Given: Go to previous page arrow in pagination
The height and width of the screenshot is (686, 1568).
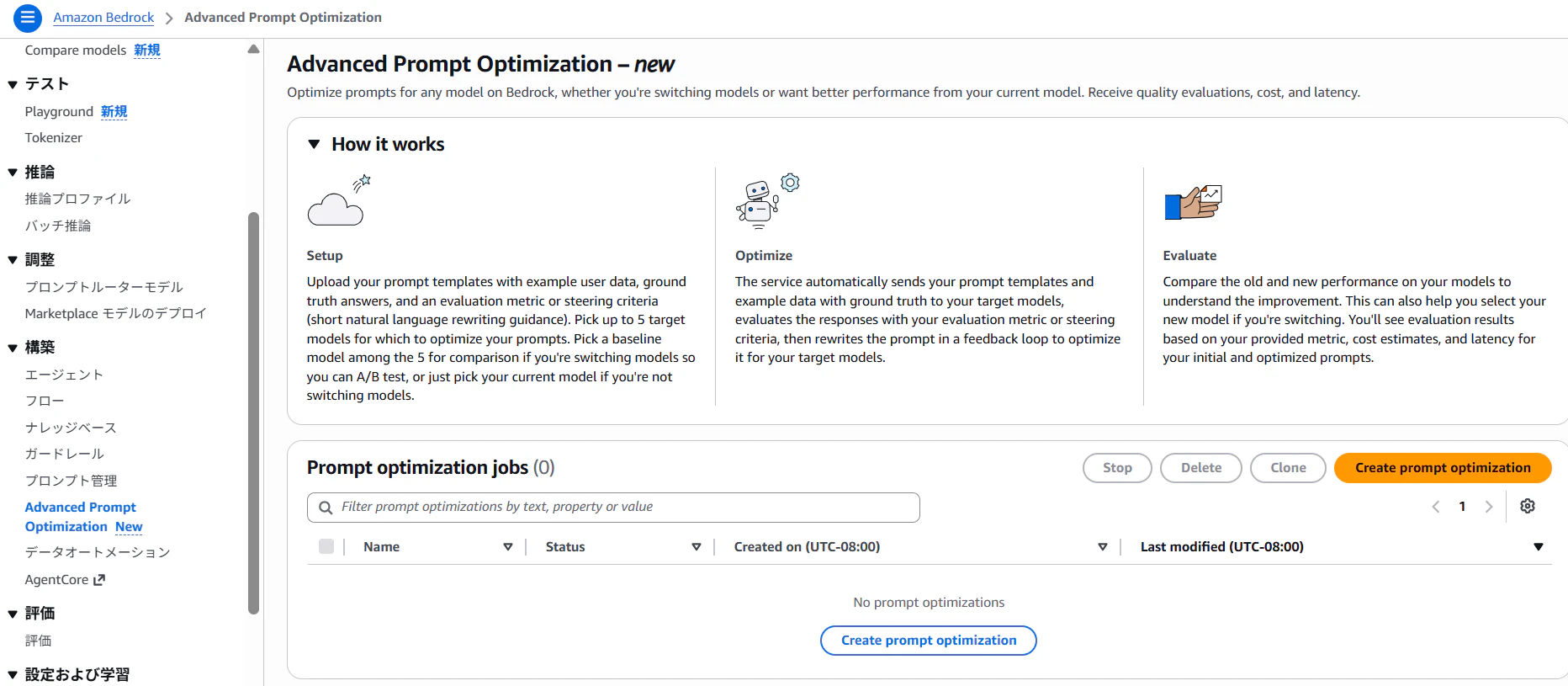Looking at the screenshot, I should (x=1436, y=507).
